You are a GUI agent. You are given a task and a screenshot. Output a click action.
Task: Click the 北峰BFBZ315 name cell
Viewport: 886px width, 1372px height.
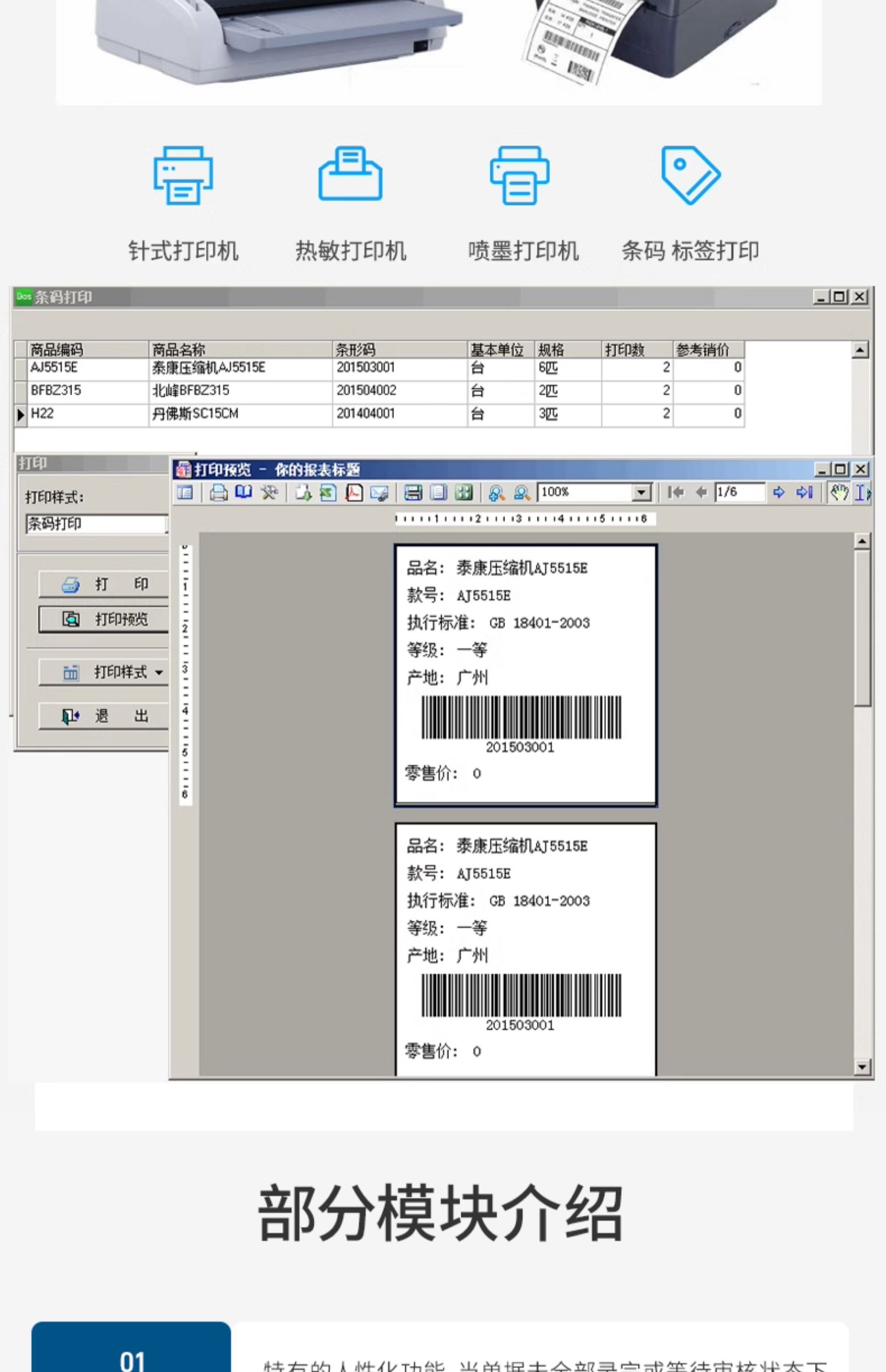point(240,391)
